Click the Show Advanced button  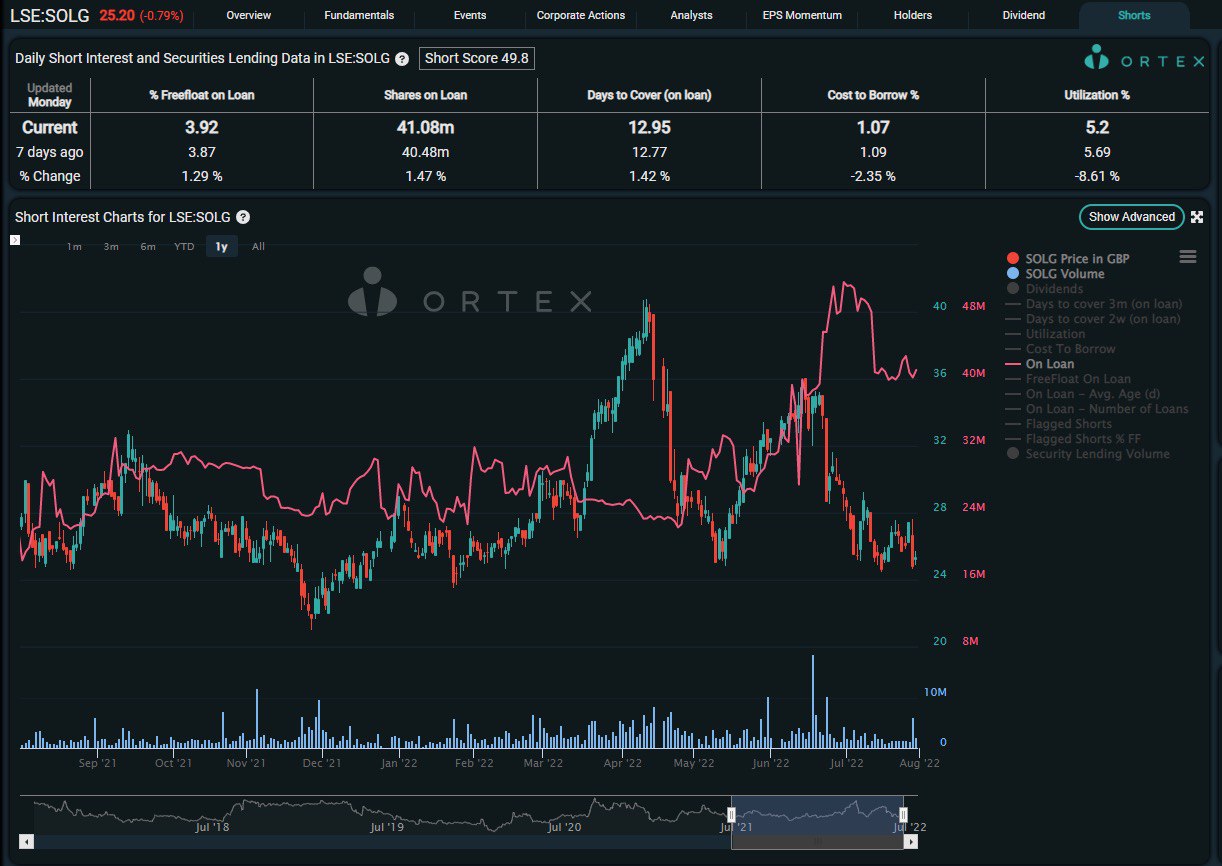coord(1132,217)
